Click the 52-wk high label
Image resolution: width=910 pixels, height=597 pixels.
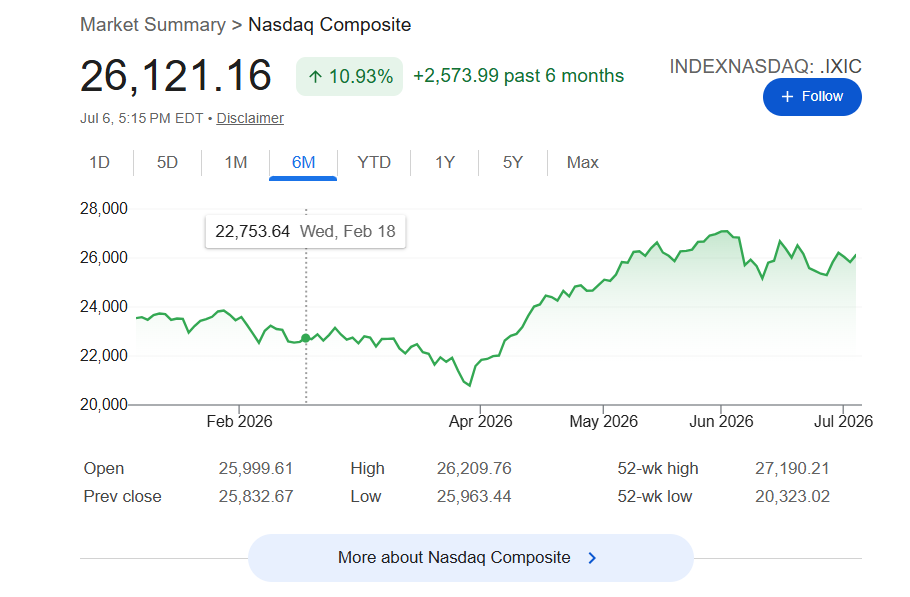click(658, 468)
